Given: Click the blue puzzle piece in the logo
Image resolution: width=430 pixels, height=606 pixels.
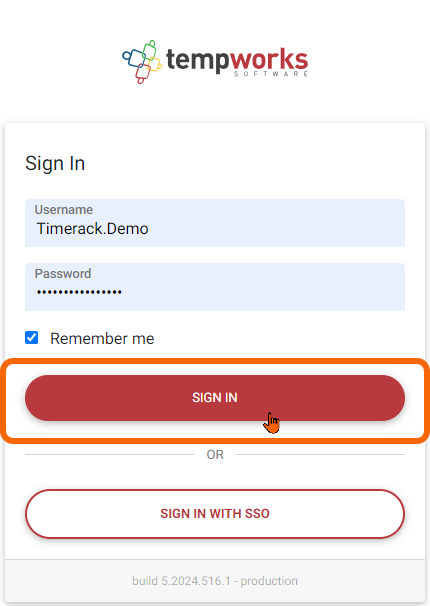Looking at the screenshot, I should pyautogui.click(x=133, y=58).
